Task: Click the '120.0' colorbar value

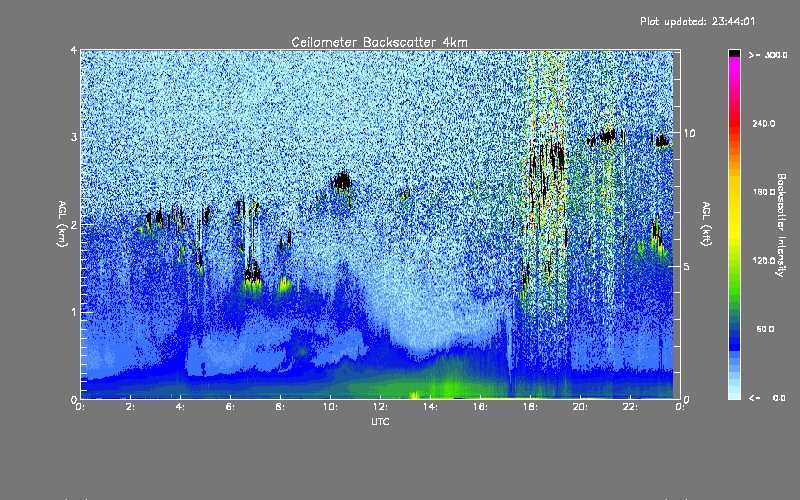Action: point(764,261)
